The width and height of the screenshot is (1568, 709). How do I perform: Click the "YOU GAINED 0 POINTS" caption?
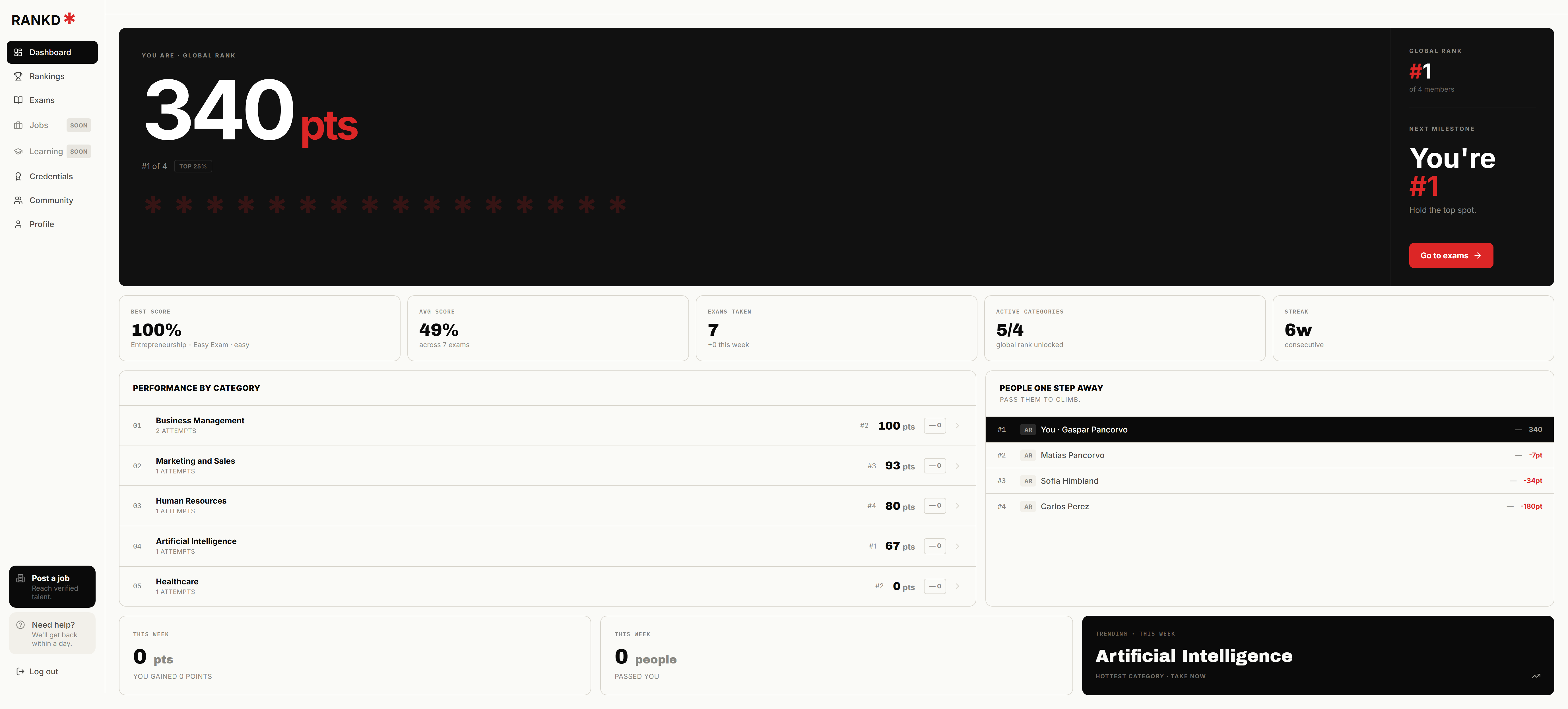click(x=173, y=677)
